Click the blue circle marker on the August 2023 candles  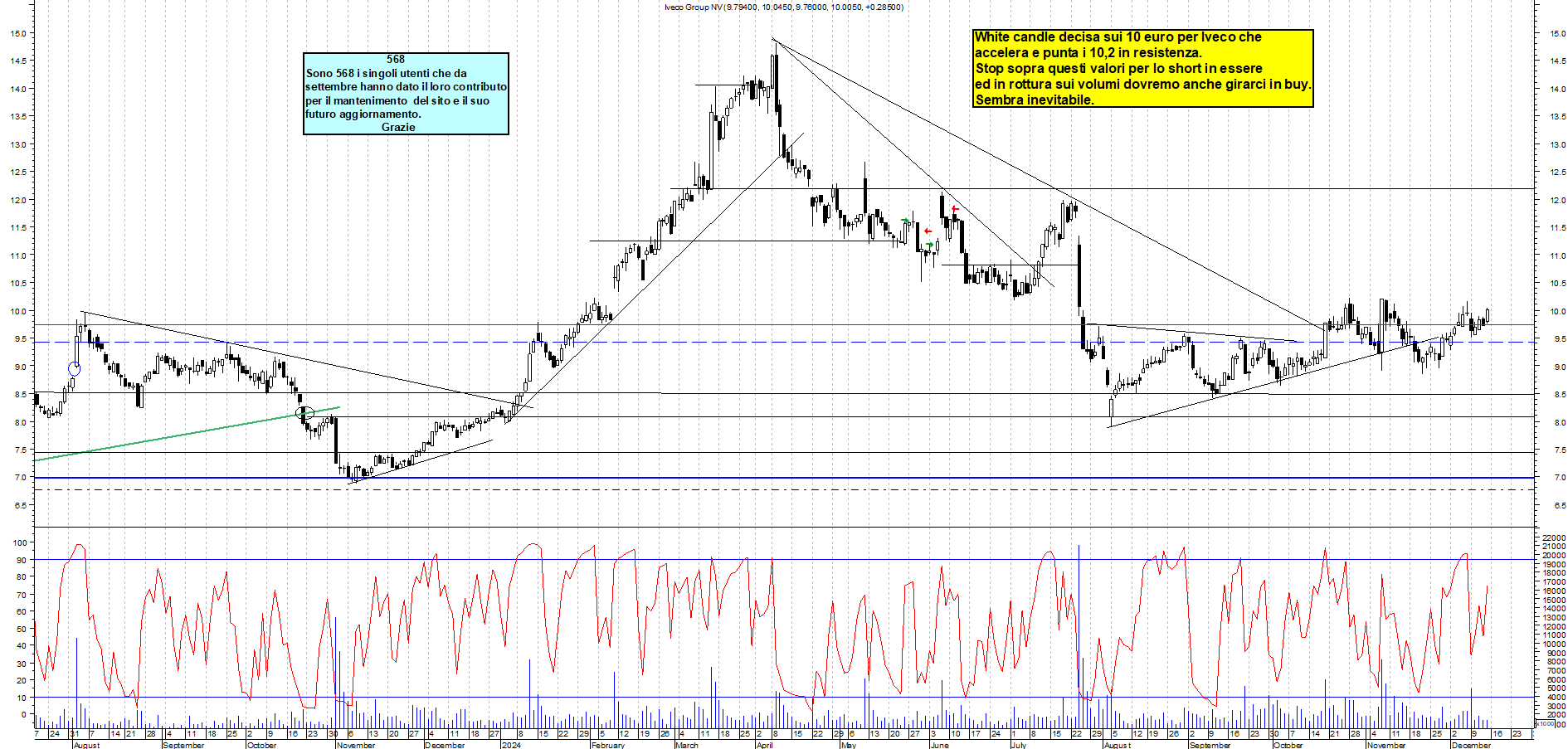tap(75, 369)
